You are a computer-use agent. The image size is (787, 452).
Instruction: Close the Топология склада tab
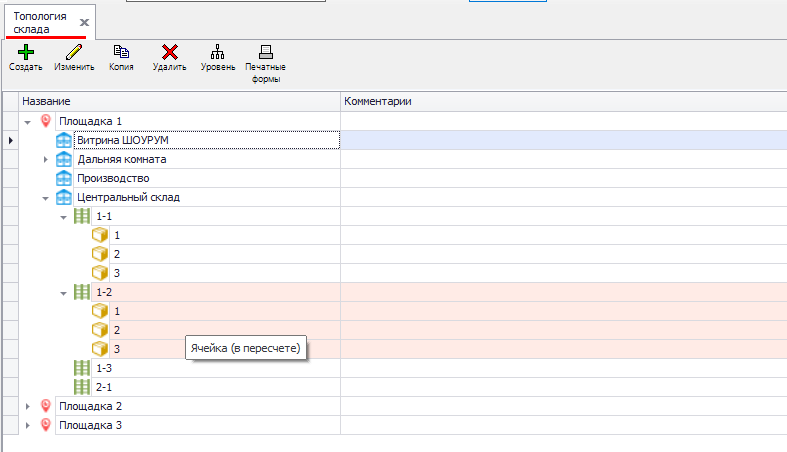click(85, 22)
